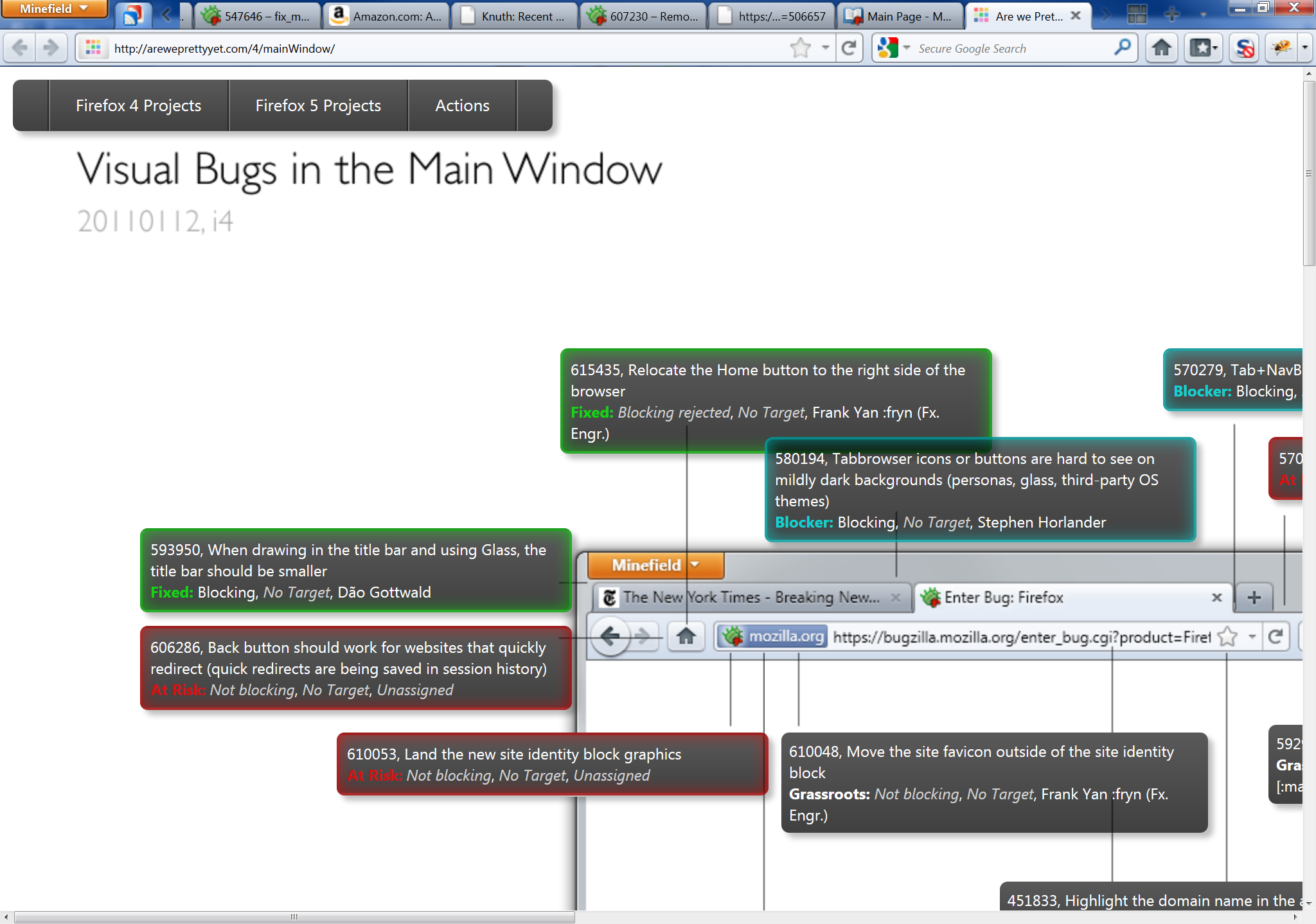Image resolution: width=1316 pixels, height=924 pixels.
Task: Click bug 593950 about the Glass title bar
Action: coord(355,571)
